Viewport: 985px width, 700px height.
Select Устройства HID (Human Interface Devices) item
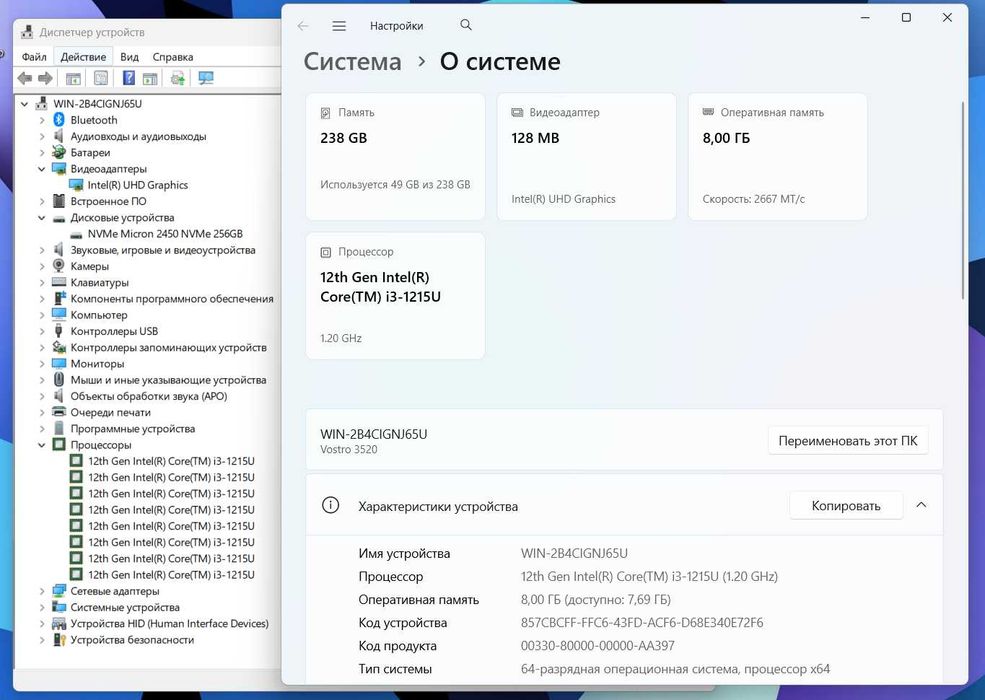pos(170,623)
